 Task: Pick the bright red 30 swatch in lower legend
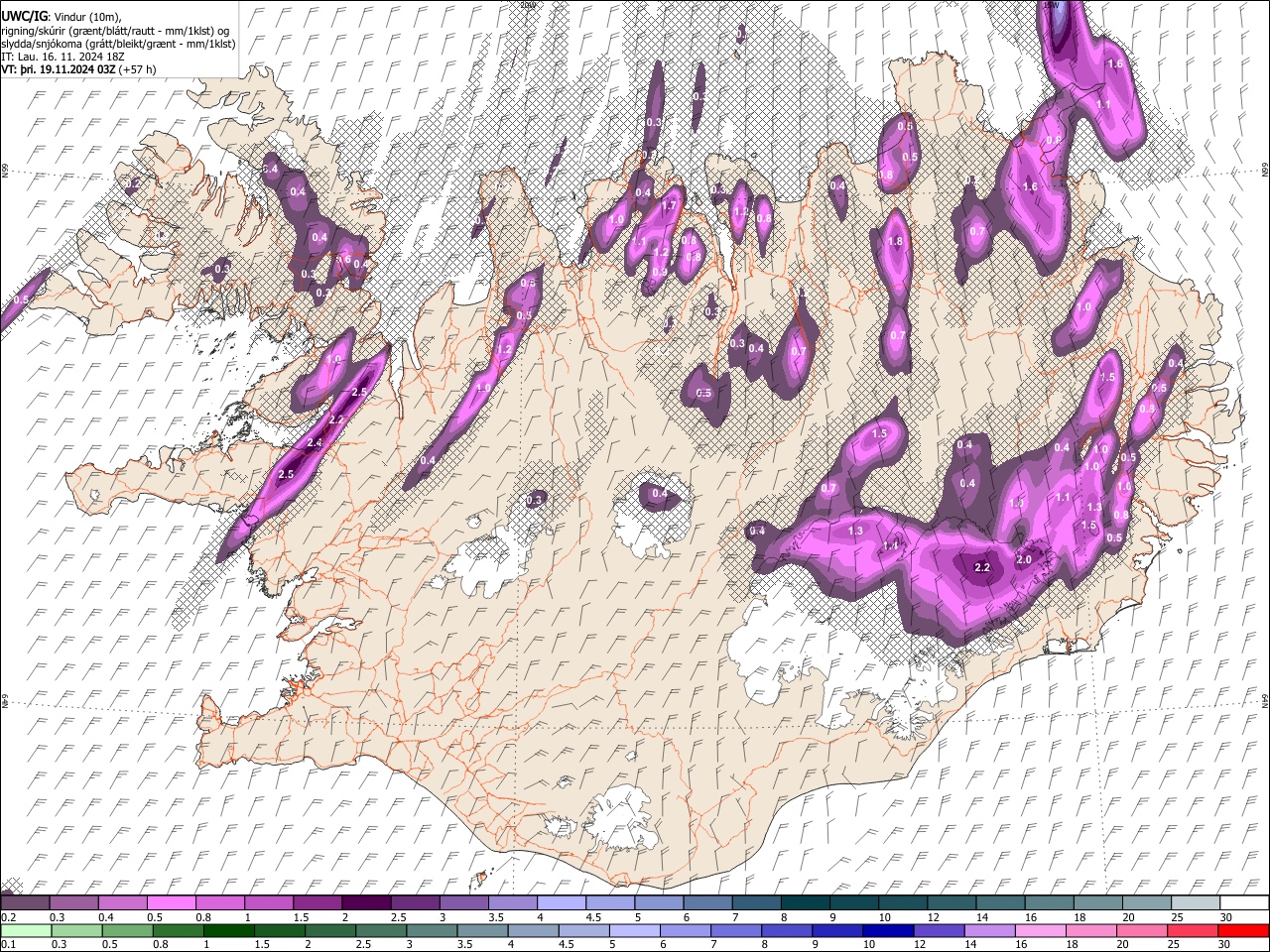(x=1244, y=930)
